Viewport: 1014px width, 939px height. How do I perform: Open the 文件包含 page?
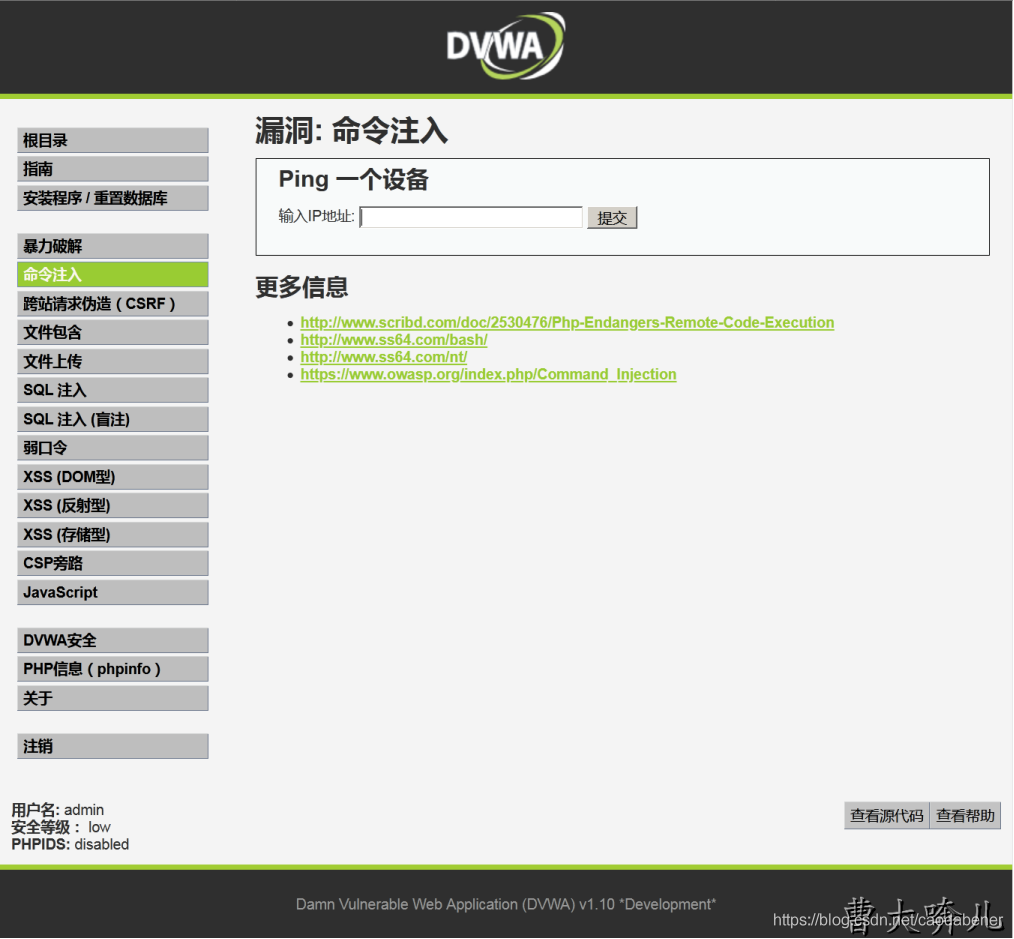[x=113, y=332]
